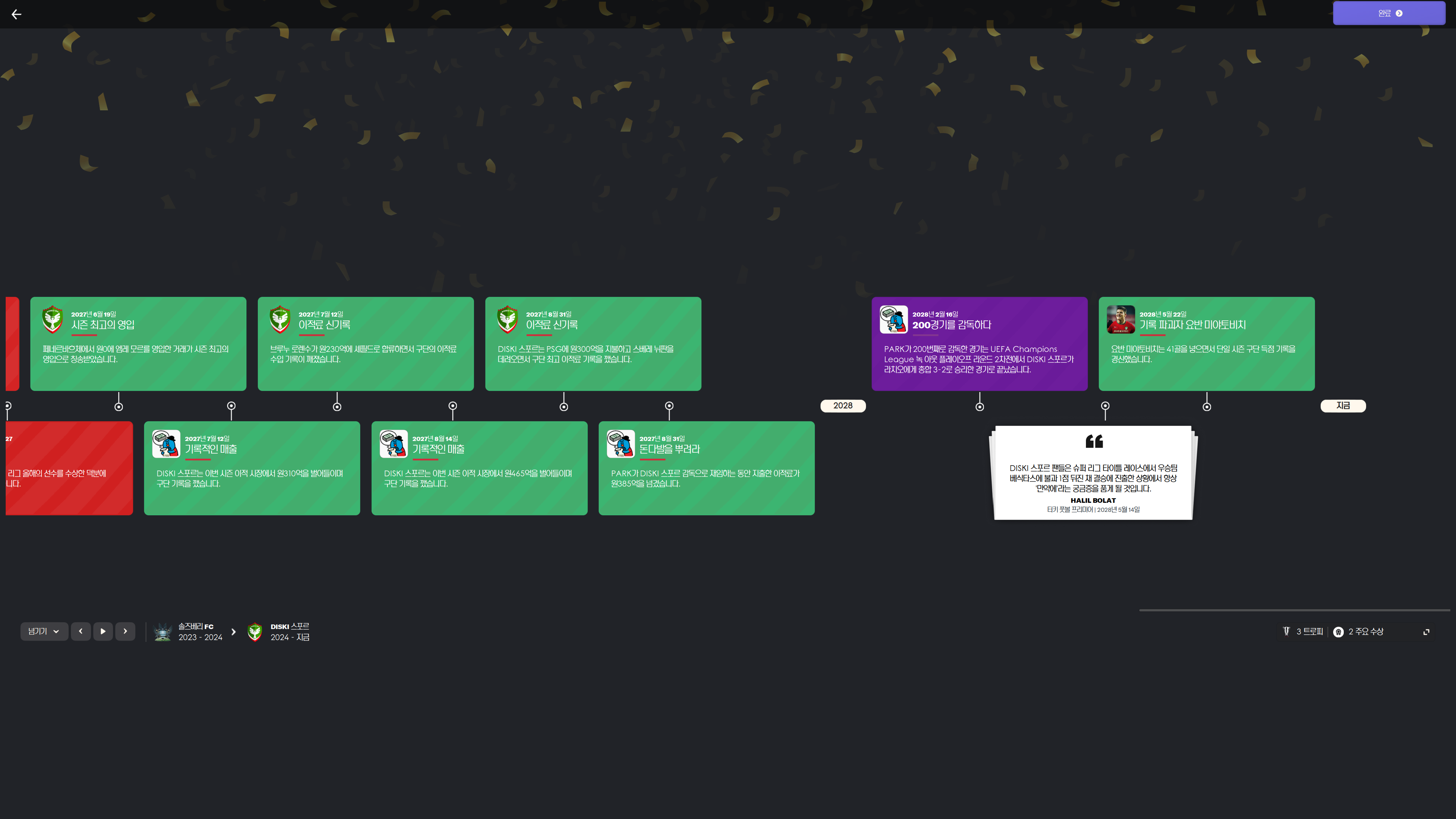Click the back arrow icon
Screen dimensions: 1456x819
click(16, 15)
